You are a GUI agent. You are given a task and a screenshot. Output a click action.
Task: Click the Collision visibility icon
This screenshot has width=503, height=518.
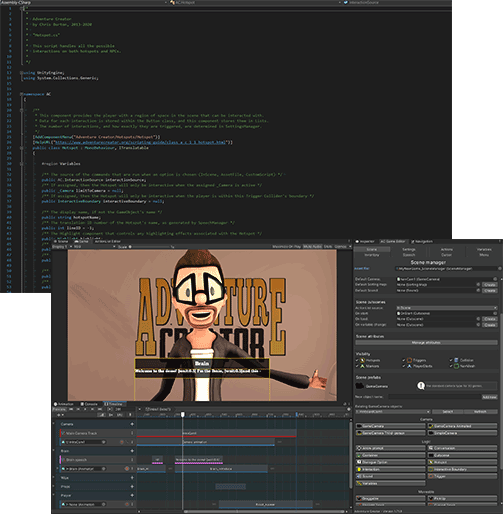coord(456,360)
